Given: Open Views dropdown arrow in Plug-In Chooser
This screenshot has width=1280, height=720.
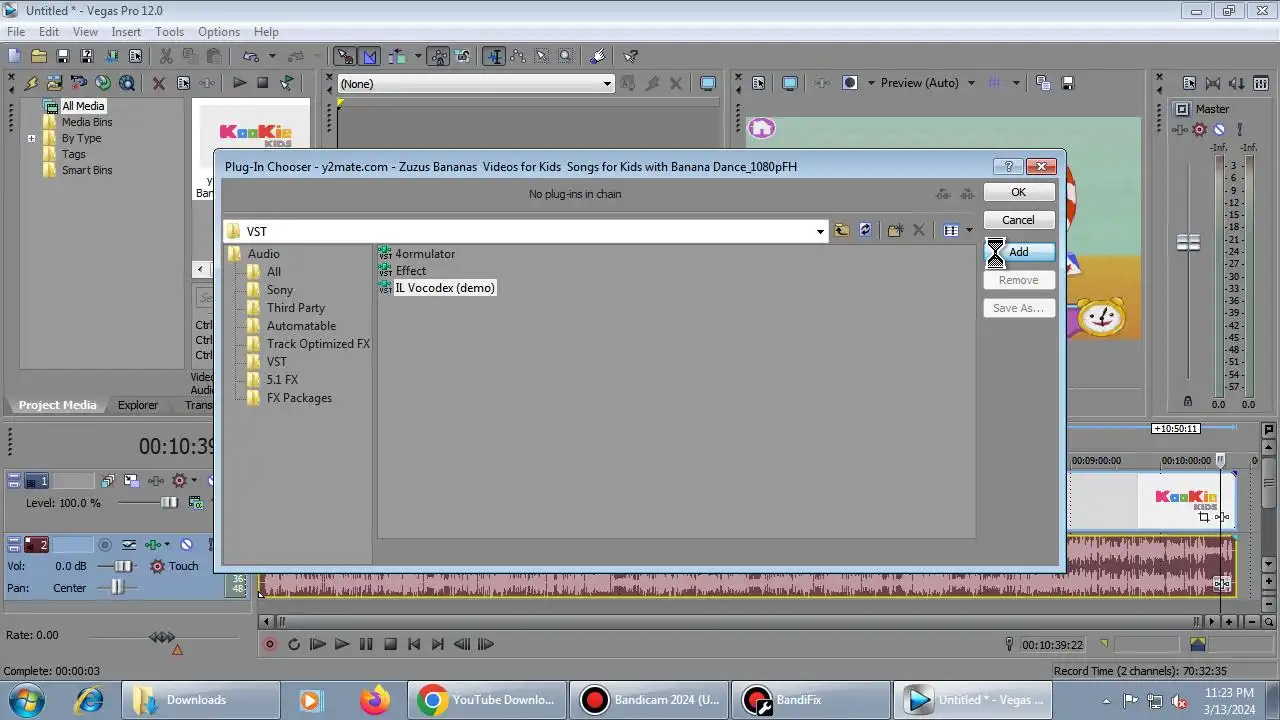Looking at the screenshot, I should click(969, 231).
